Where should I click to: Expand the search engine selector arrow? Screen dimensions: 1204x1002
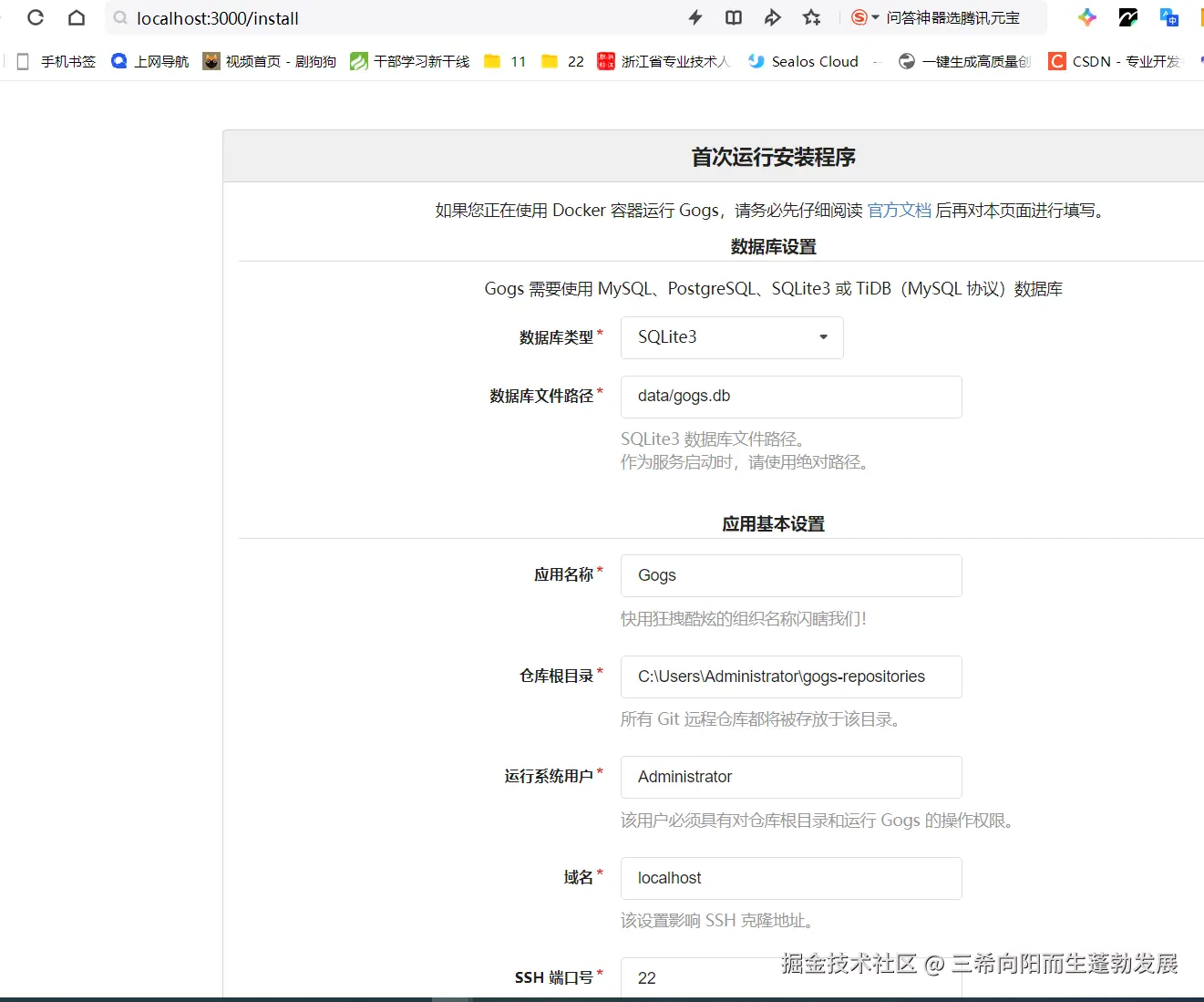click(876, 17)
